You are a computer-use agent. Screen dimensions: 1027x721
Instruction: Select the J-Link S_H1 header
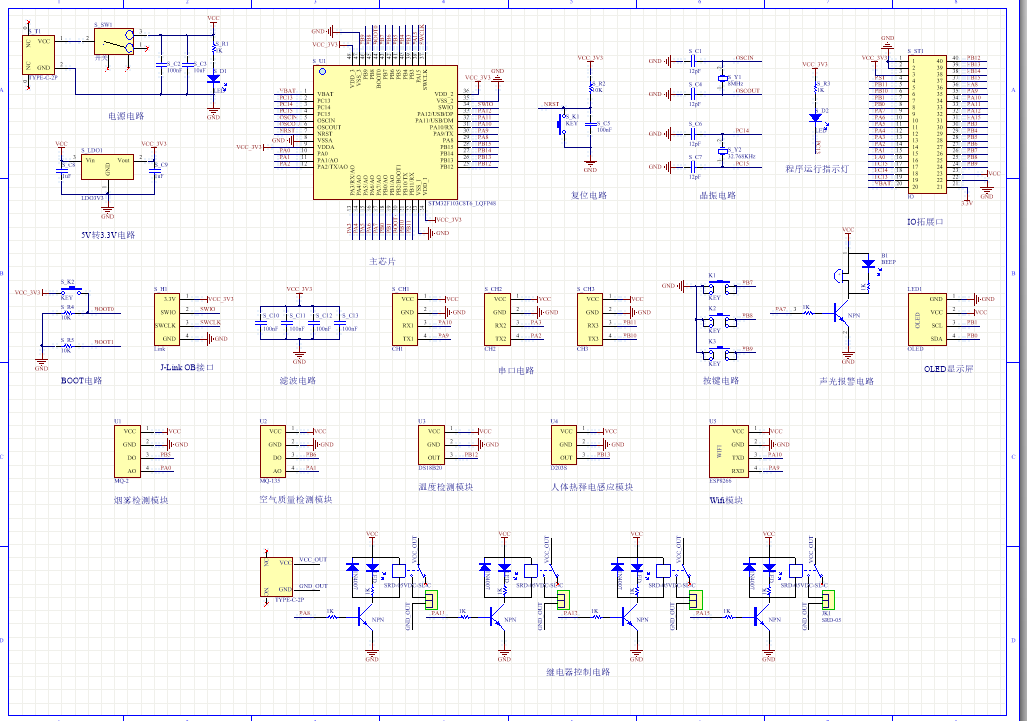click(168, 318)
